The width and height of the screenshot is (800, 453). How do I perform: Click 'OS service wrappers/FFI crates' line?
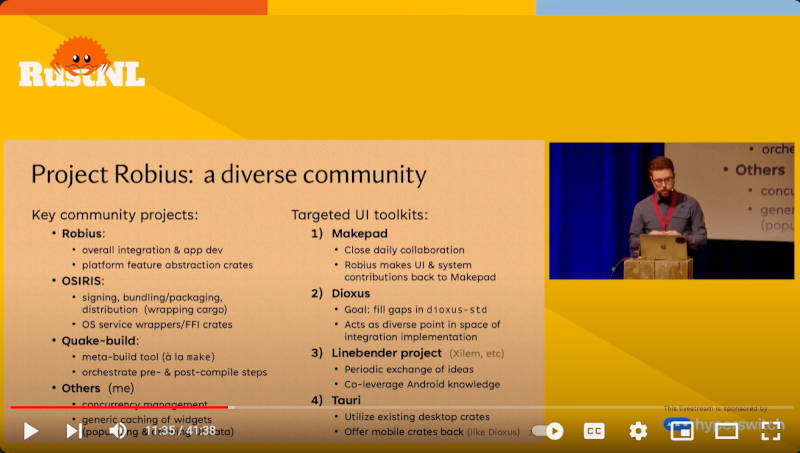[x=157, y=324]
